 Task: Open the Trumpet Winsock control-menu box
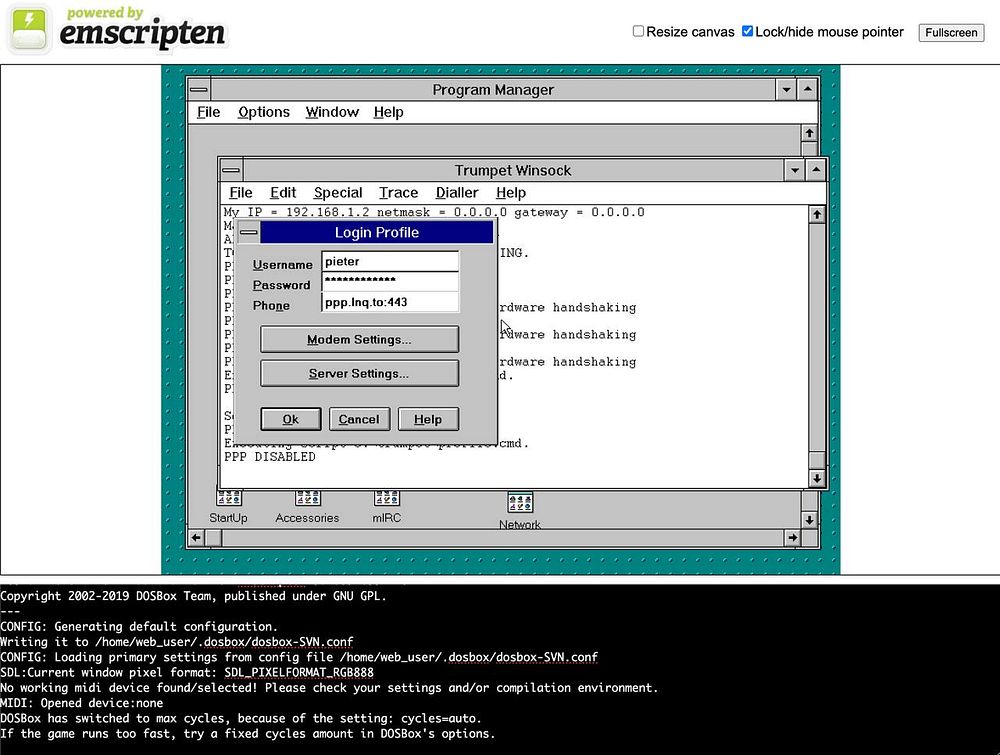[x=231, y=170]
